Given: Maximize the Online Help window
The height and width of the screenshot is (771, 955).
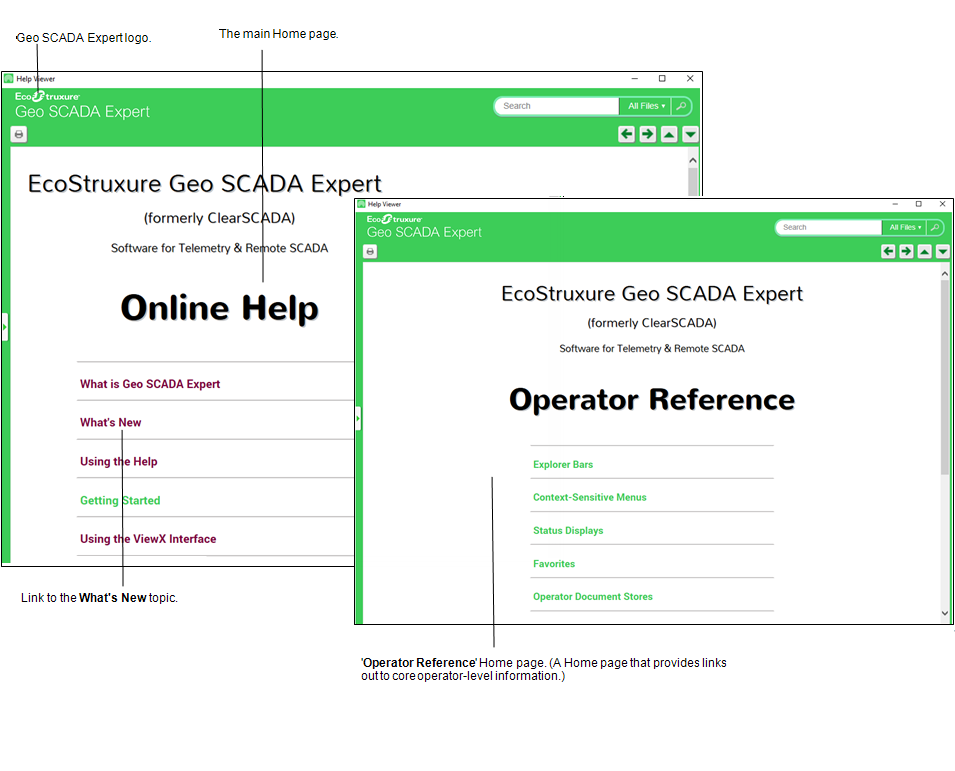Looking at the screenshot, I should pyautogui.click(x=662, y=79).
